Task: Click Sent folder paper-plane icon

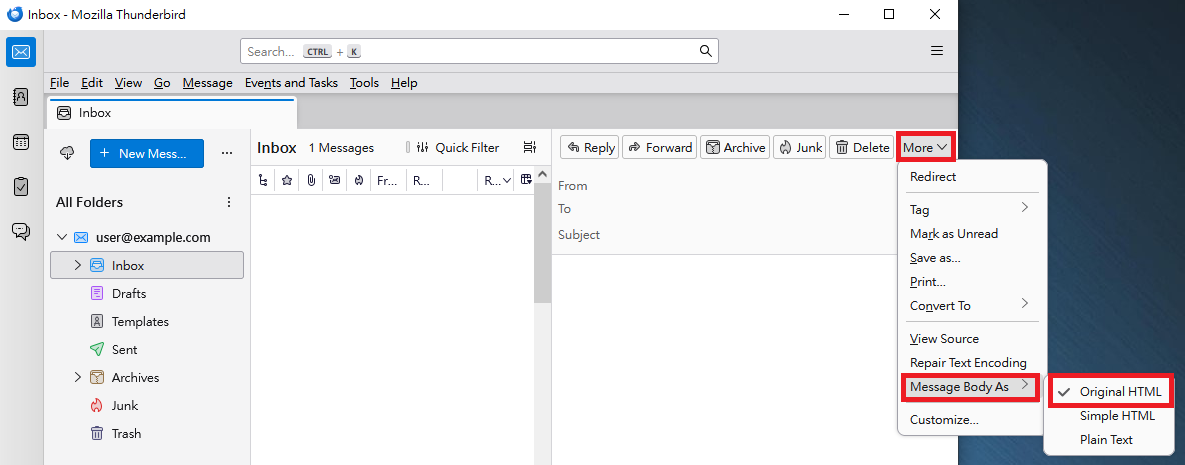Action: pos(97,349)
